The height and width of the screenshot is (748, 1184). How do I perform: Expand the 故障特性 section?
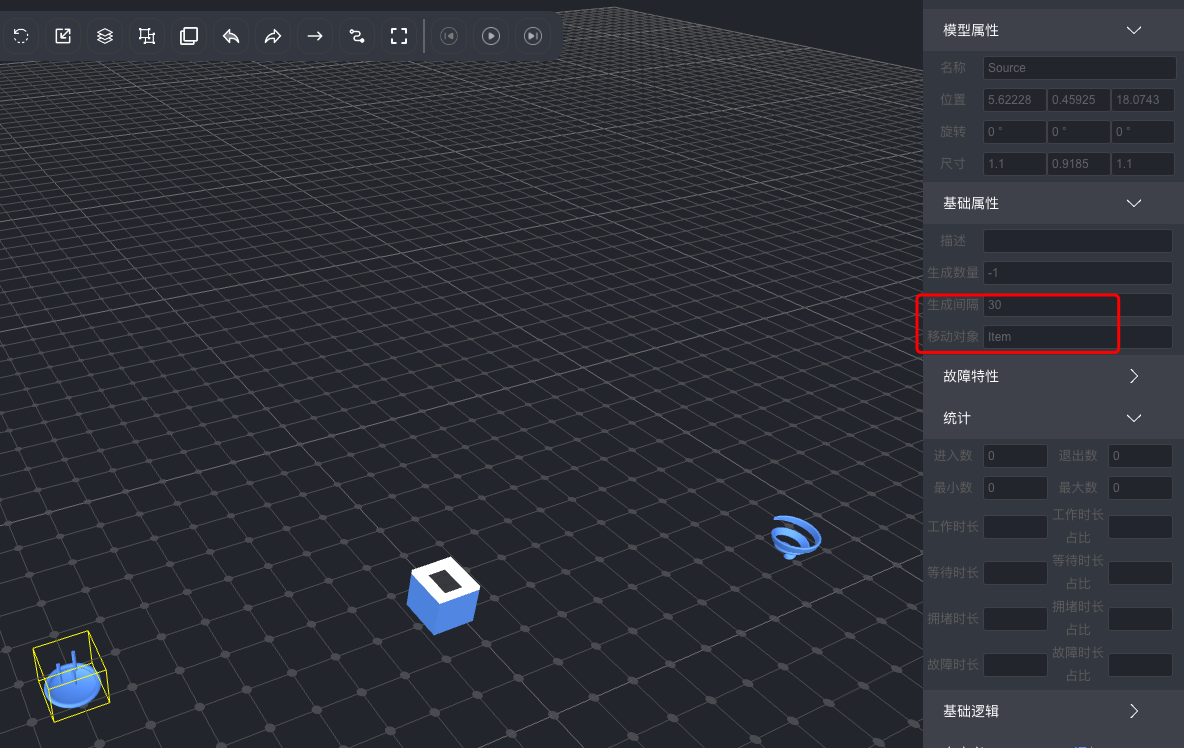tap(1133, 376)
